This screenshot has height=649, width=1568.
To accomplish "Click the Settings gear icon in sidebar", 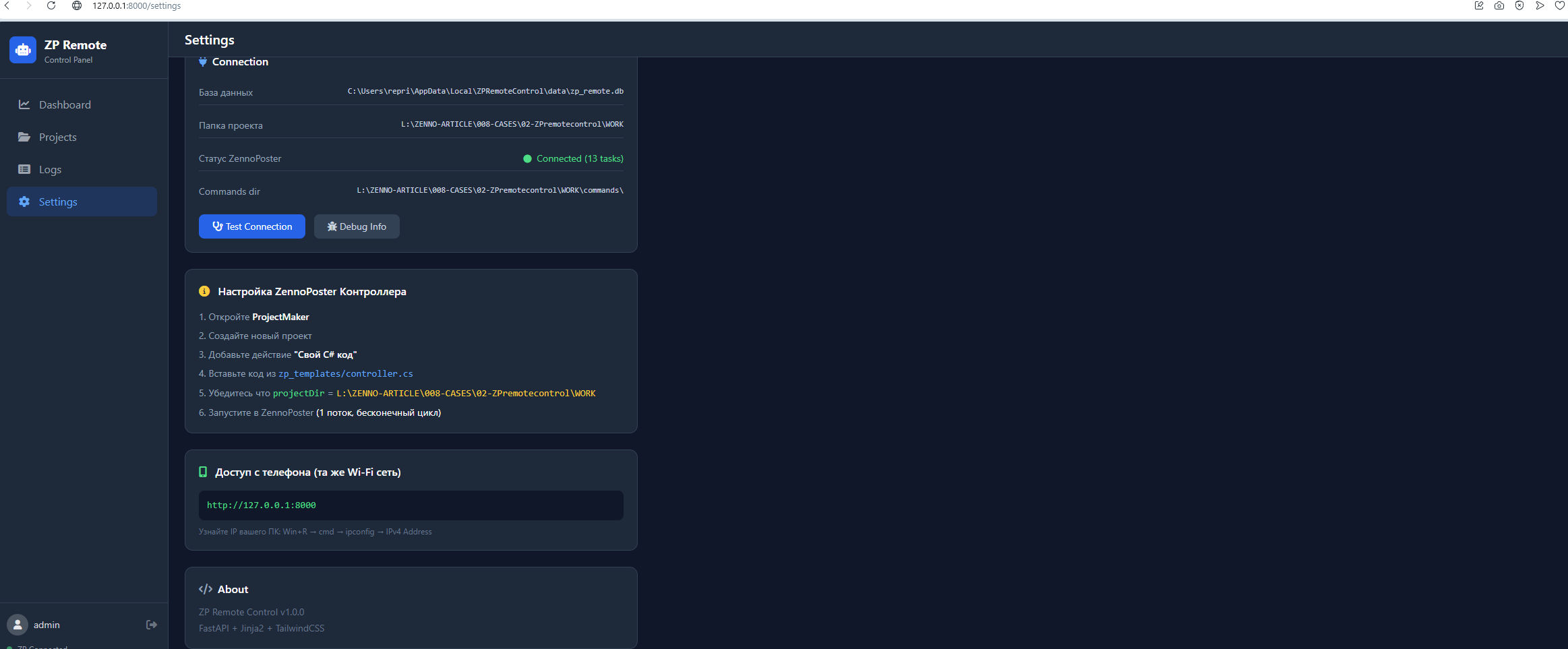I will click(x=24, y=202).
